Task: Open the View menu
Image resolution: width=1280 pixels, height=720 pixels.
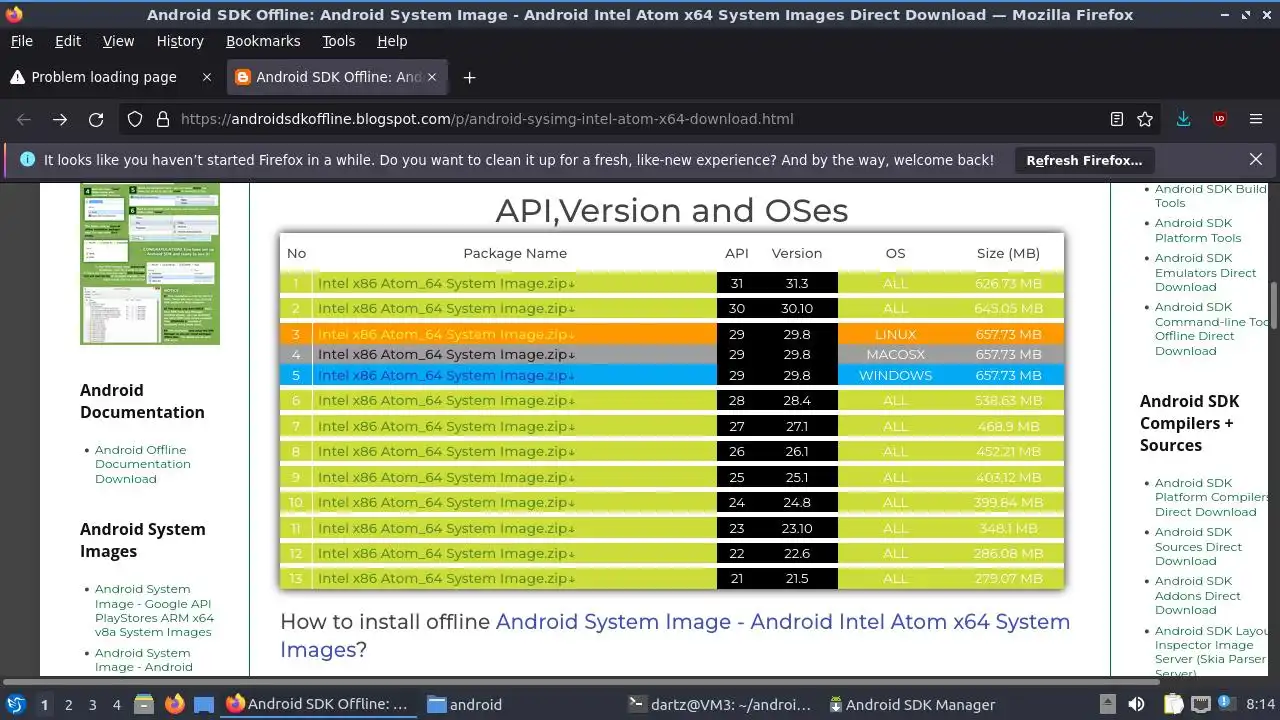Action: coord(118,41)
